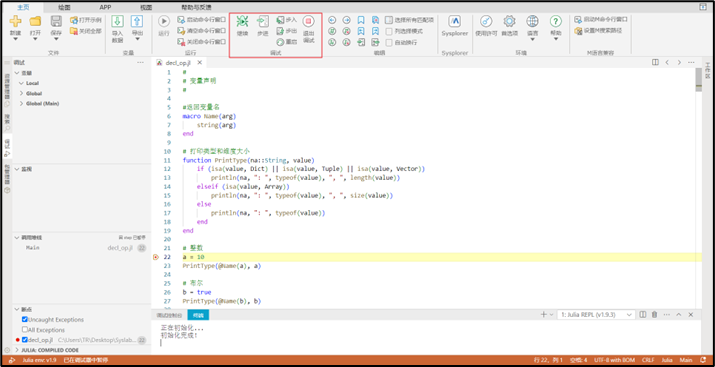
Task: Switch to the 调试控制台 panel tab
Action: 169,315
